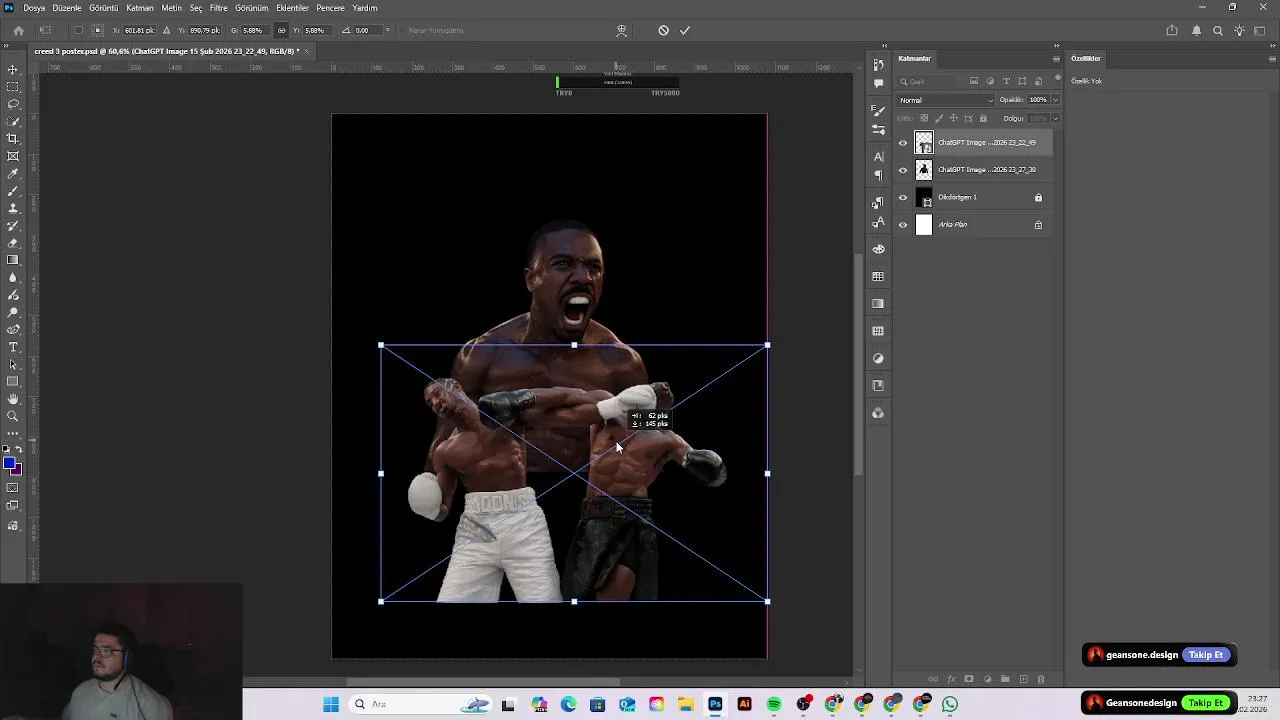Image resolution: width=1280 pixels, height=720 pixels.
Task: Commit the transform with the checkmark
Action: coord(685,30)
